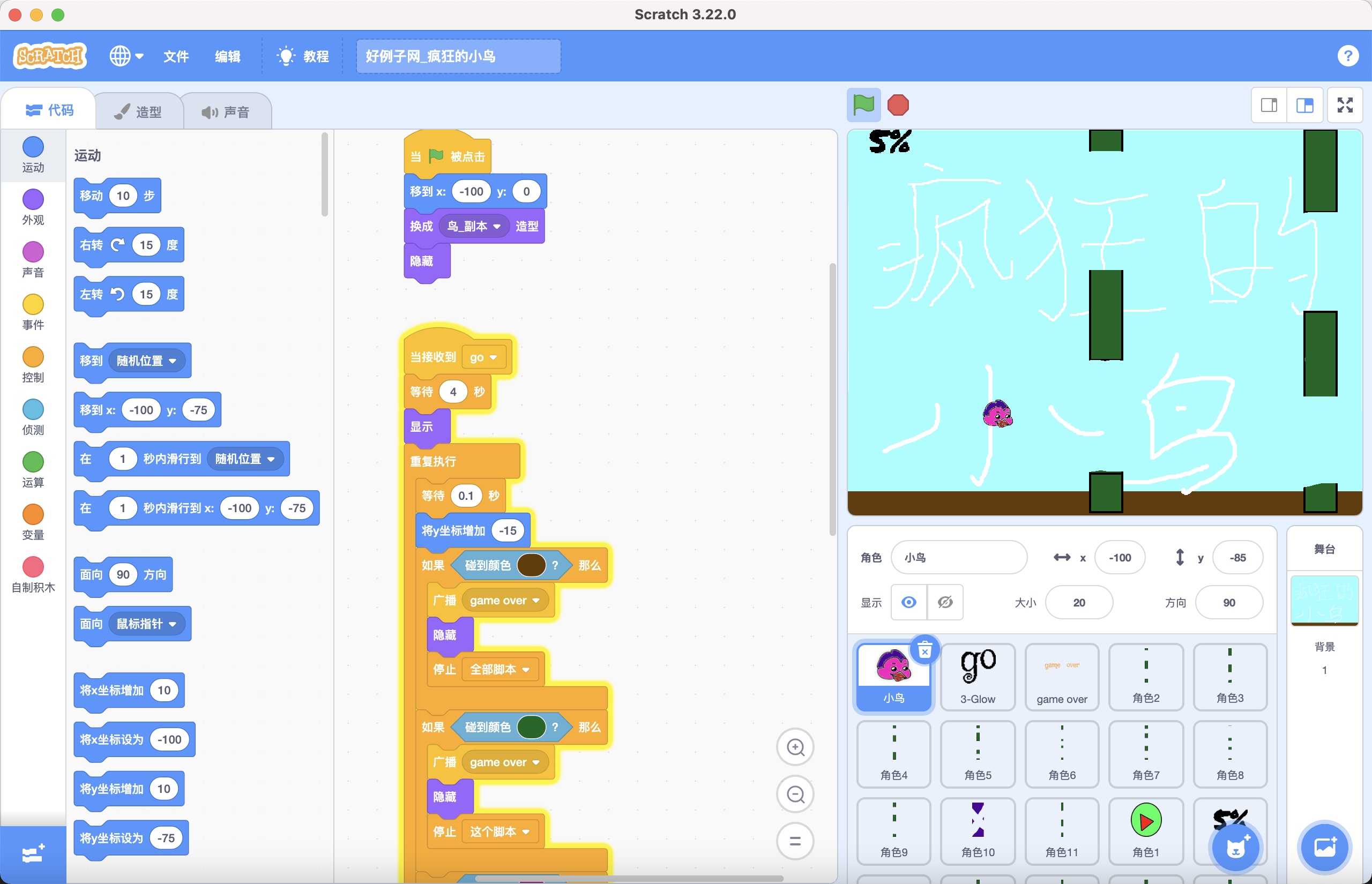Viewport: 1372px width, 884px height.
Task: Select the 事件 events category
Action: [x=33, y=312]
